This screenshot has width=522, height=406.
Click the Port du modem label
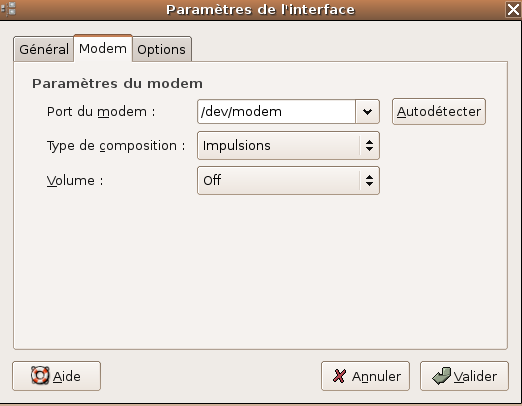[101, 112]
